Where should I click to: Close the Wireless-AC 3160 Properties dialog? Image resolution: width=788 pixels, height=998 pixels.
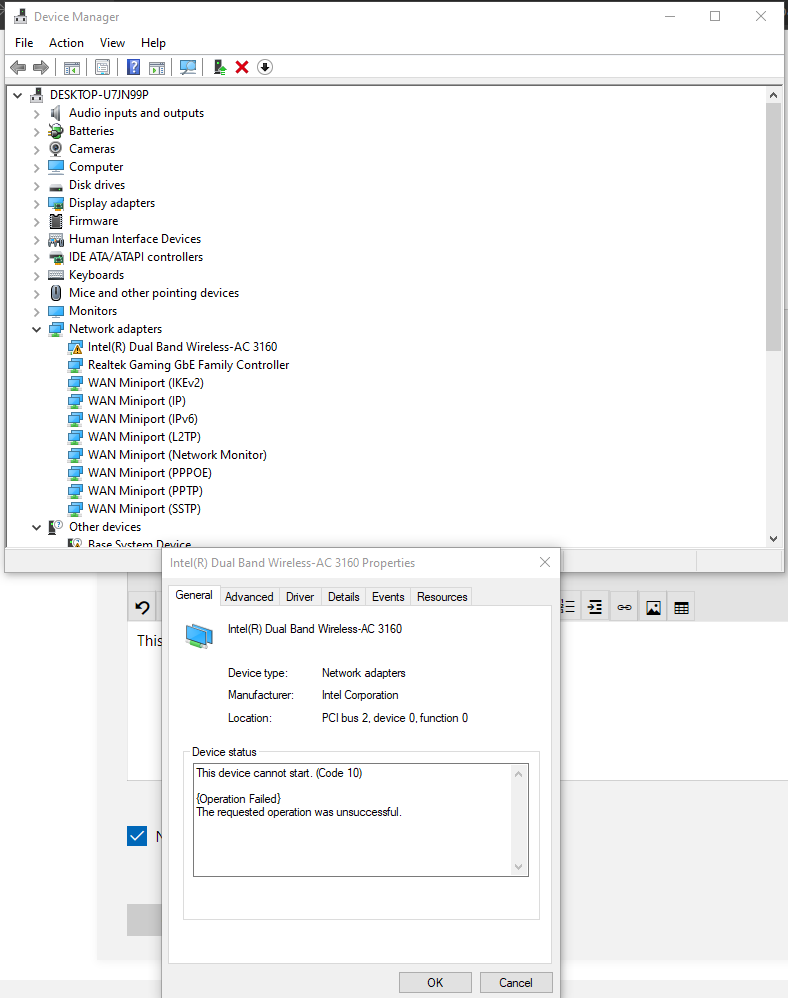coord(545,562)
